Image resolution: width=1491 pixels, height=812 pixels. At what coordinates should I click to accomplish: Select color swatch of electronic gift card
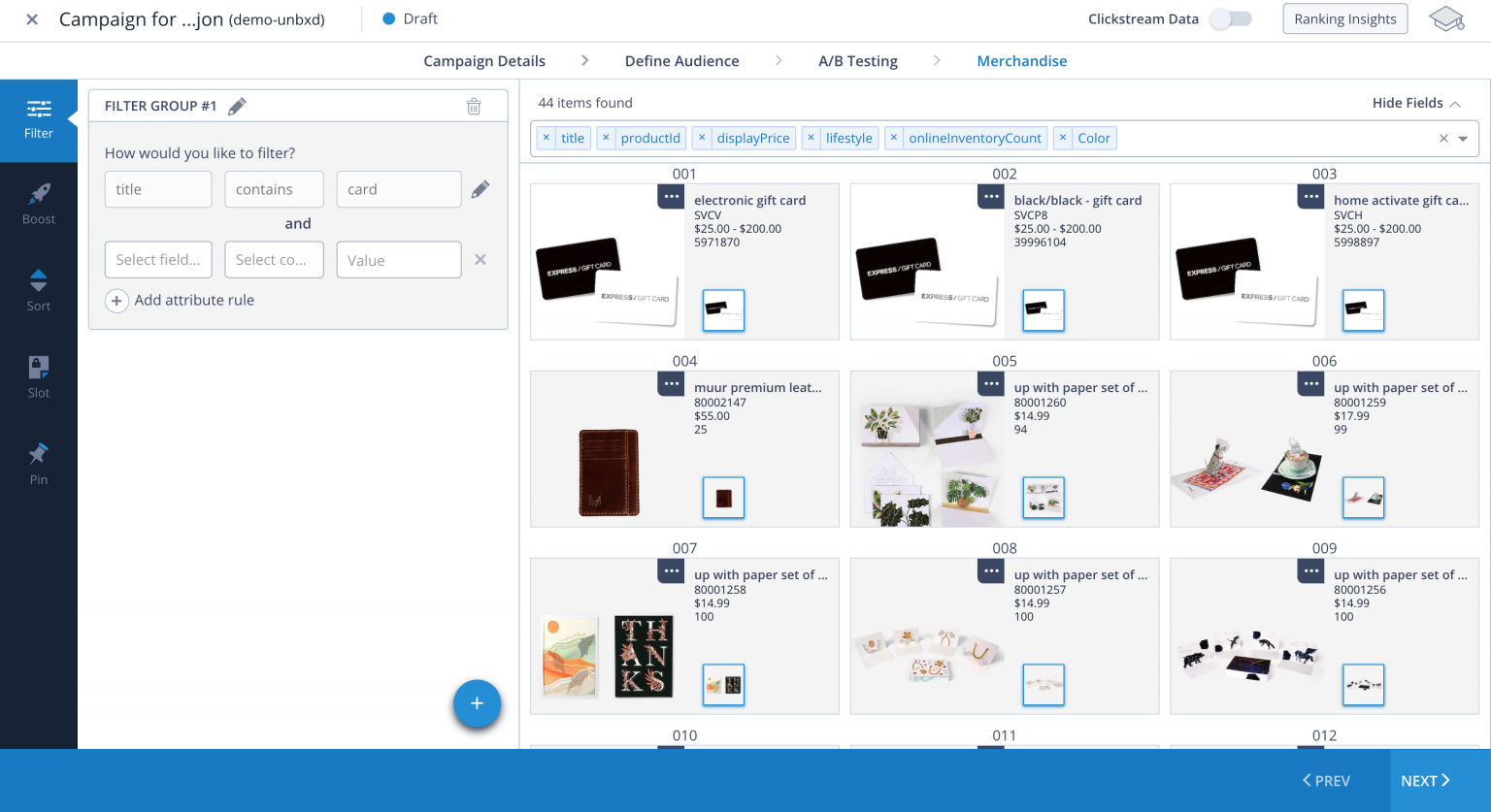pos(723,310)
